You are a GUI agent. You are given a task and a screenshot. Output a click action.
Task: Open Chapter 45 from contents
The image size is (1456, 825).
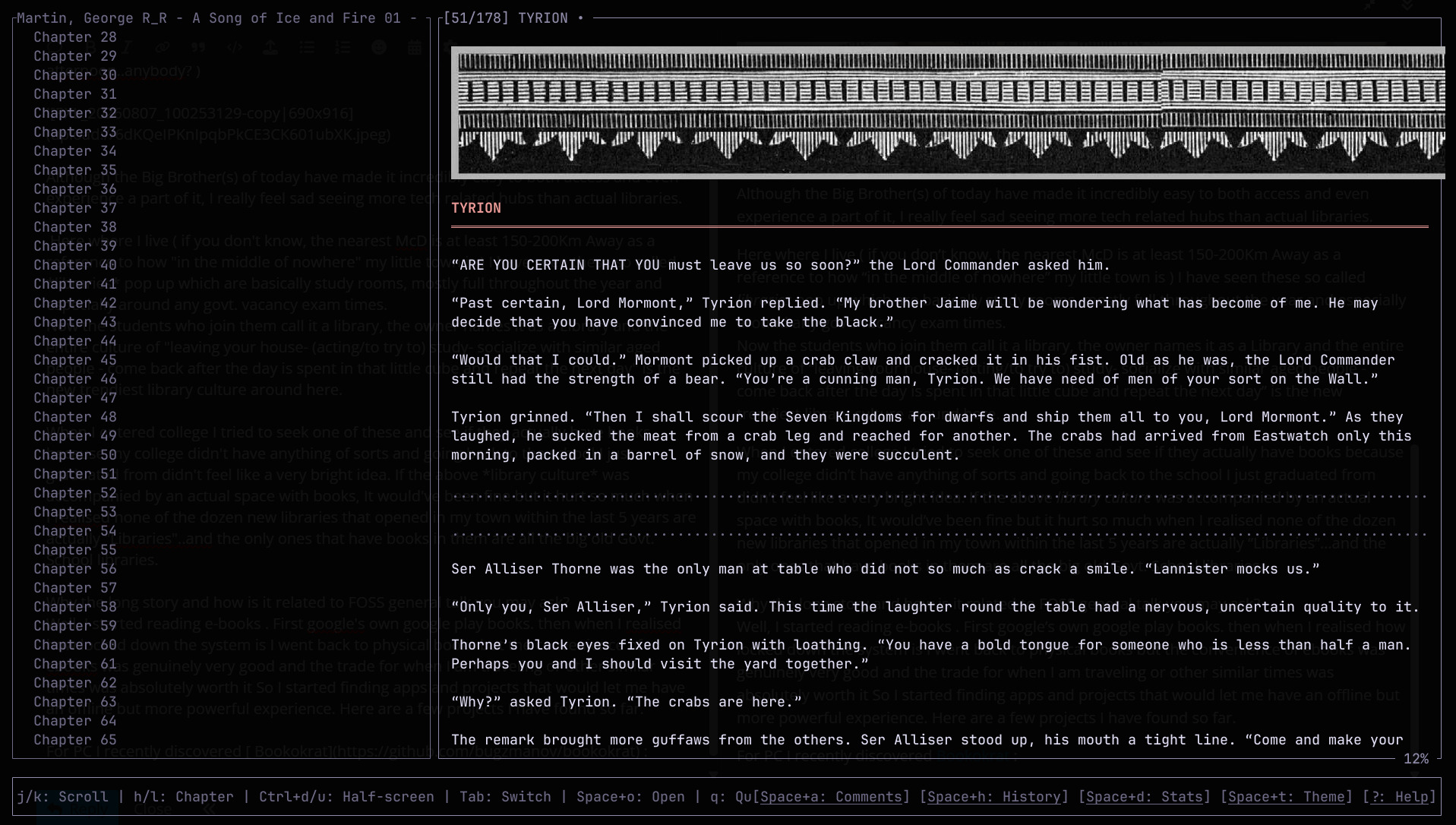[75, 360]
